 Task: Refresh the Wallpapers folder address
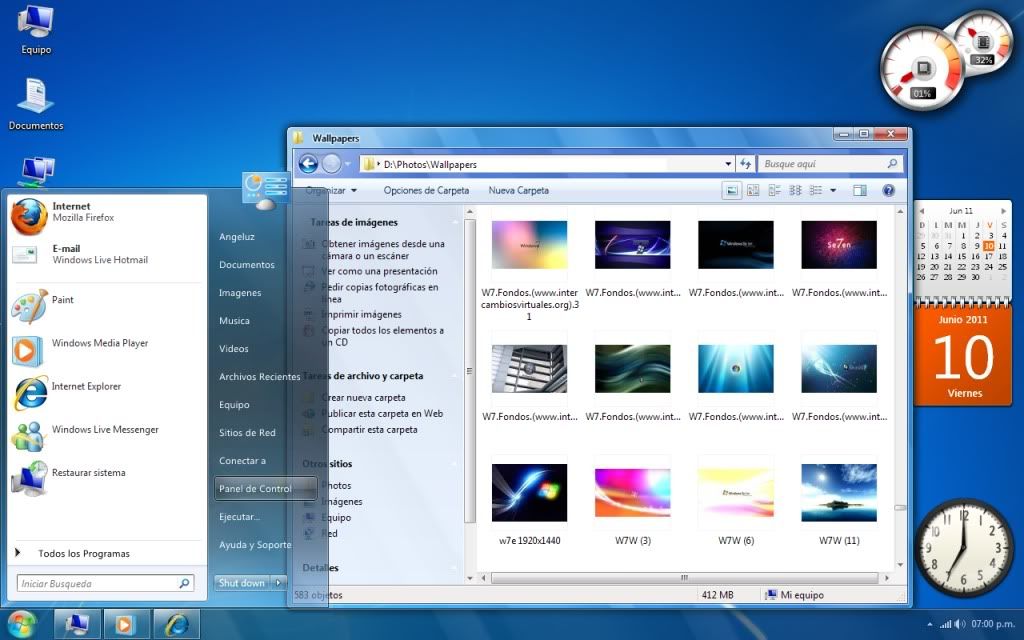click(745, 164)
